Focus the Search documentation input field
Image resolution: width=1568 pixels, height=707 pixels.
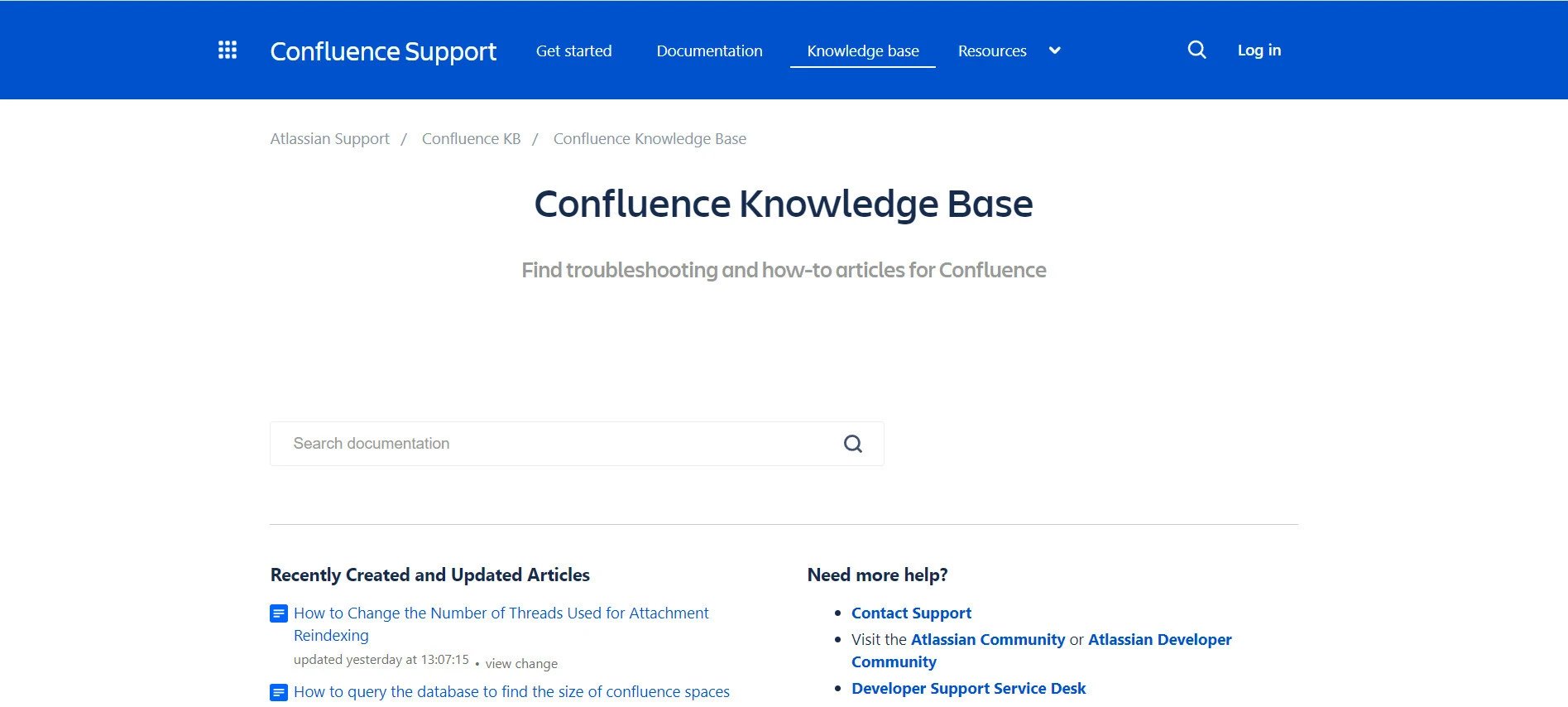pyautogui.click(x=554, y=444)
